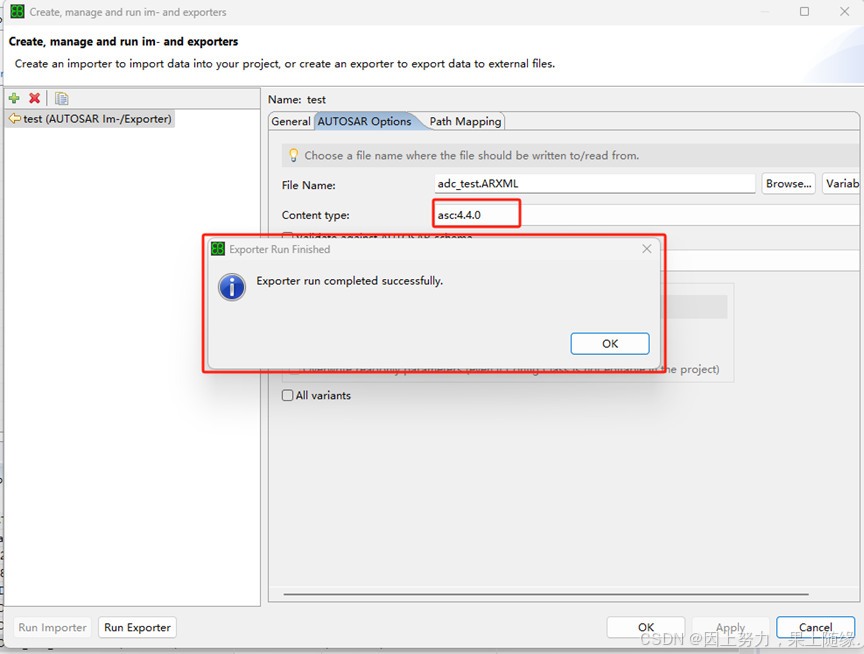Viewport: 864px width, 654px height.
Task: Open the Path Mapping tab
Action: 465,121
